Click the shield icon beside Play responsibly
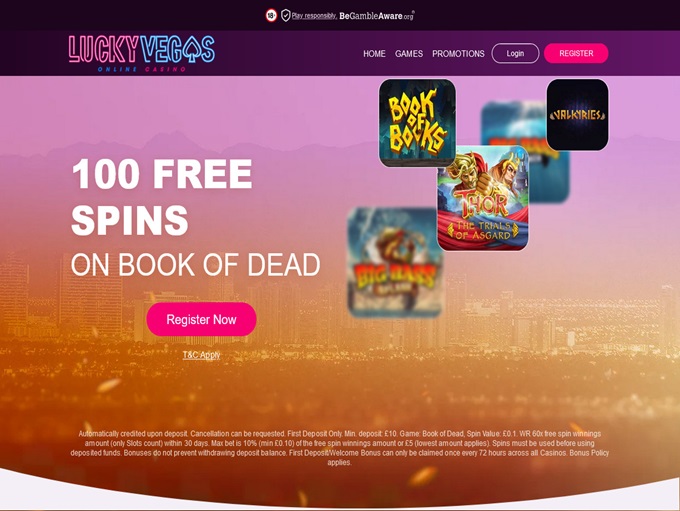The image size is (680, 511). point(285,16)
